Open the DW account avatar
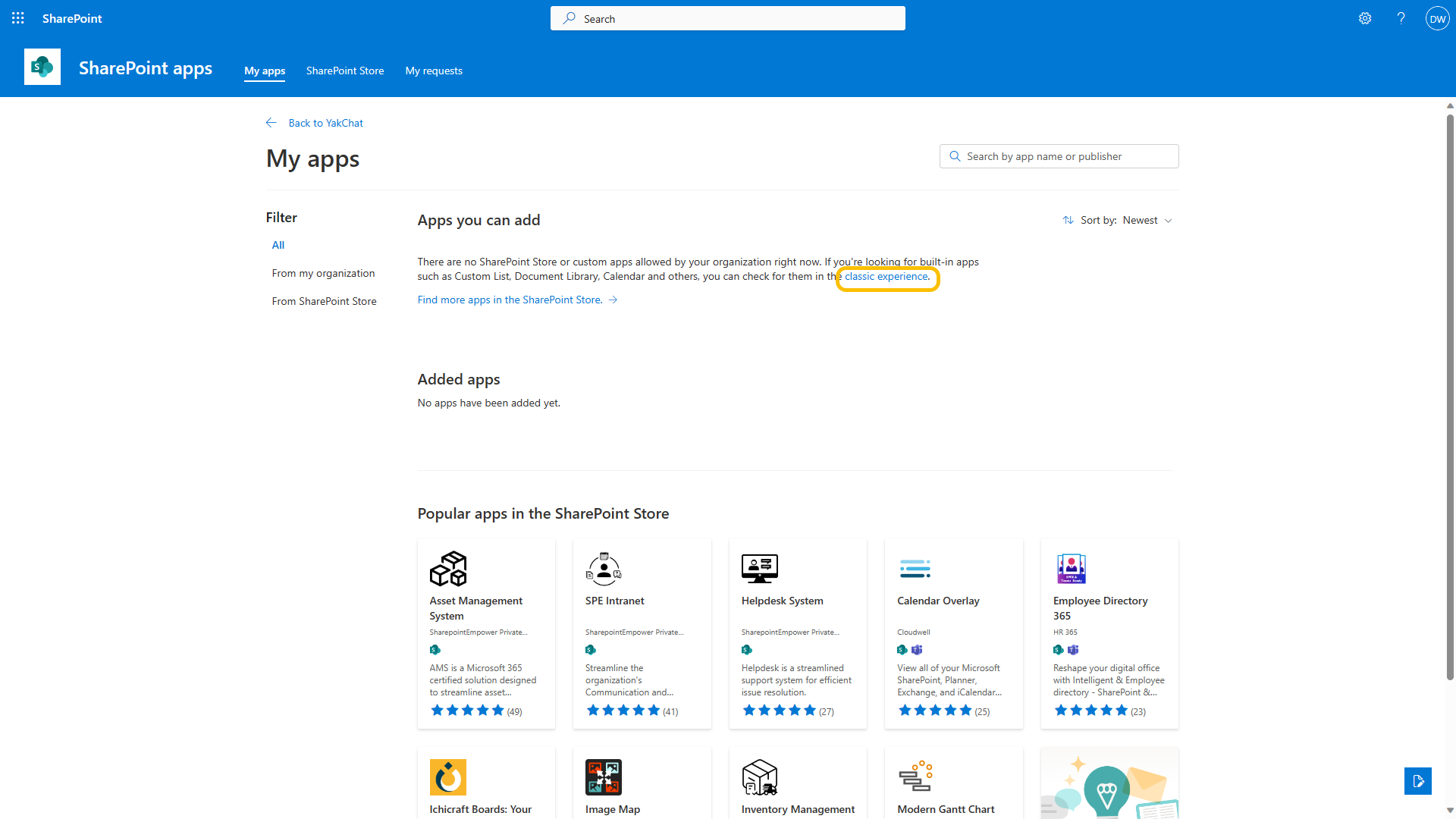The height and width of the screenshot is (819, 1456). [1437, 18]
